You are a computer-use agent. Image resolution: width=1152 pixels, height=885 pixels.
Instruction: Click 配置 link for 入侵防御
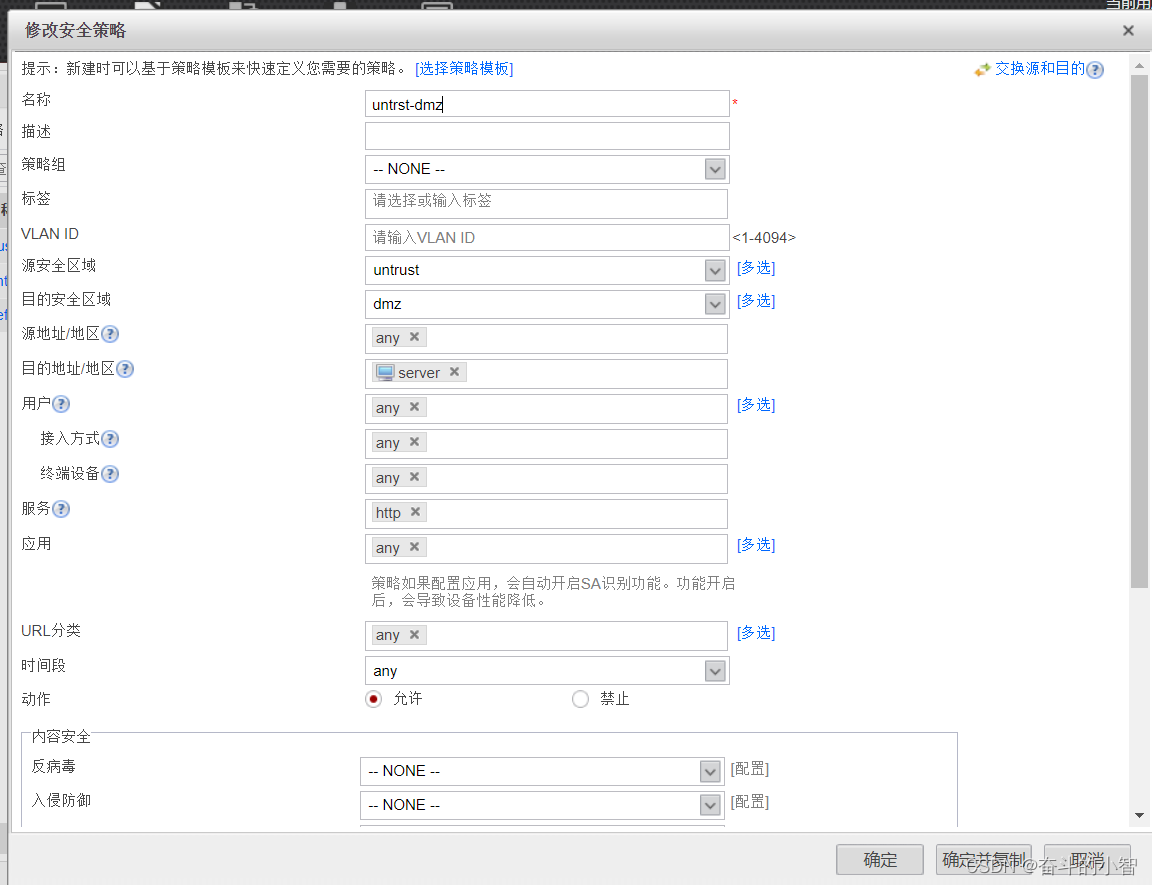pyautogui.click(x=749, y=802)
